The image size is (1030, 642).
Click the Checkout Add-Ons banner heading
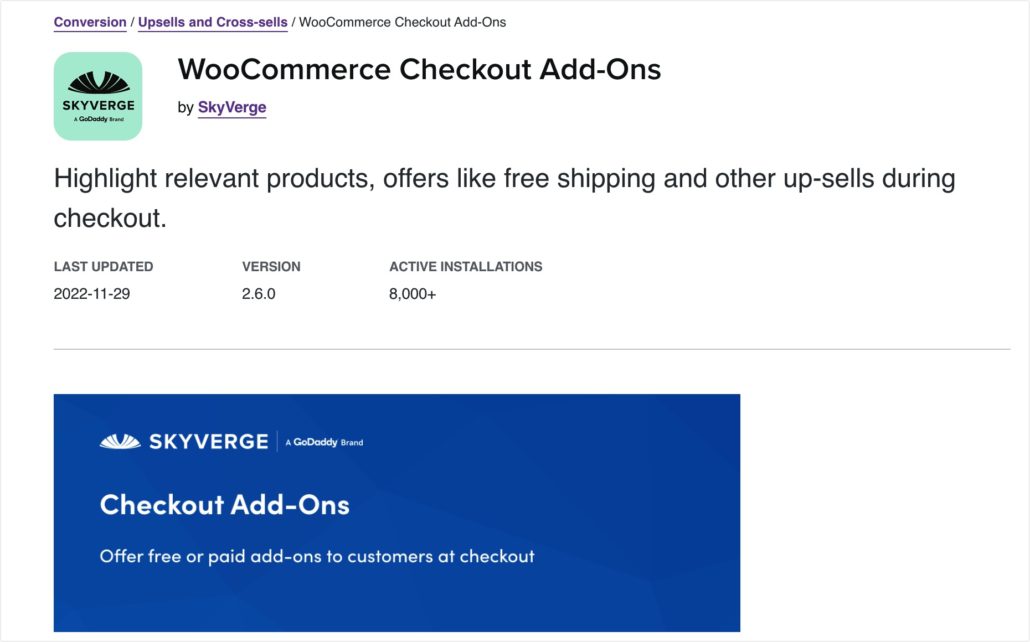click(x=225, y=504)
